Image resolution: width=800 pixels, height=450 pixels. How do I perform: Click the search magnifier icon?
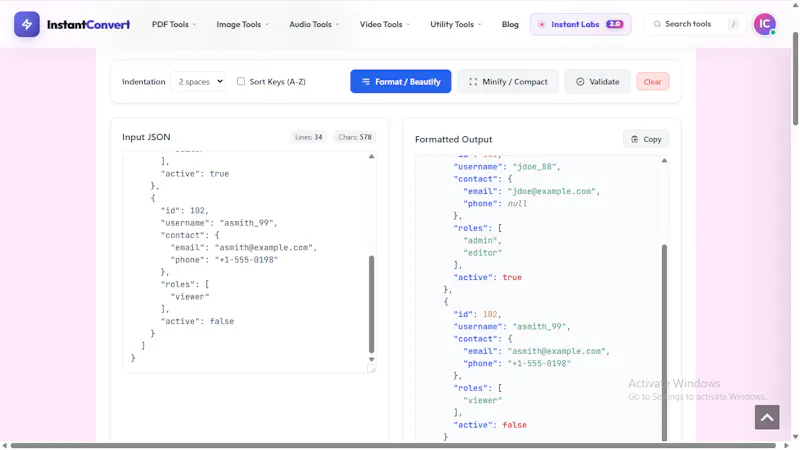[x=657, y=24]
